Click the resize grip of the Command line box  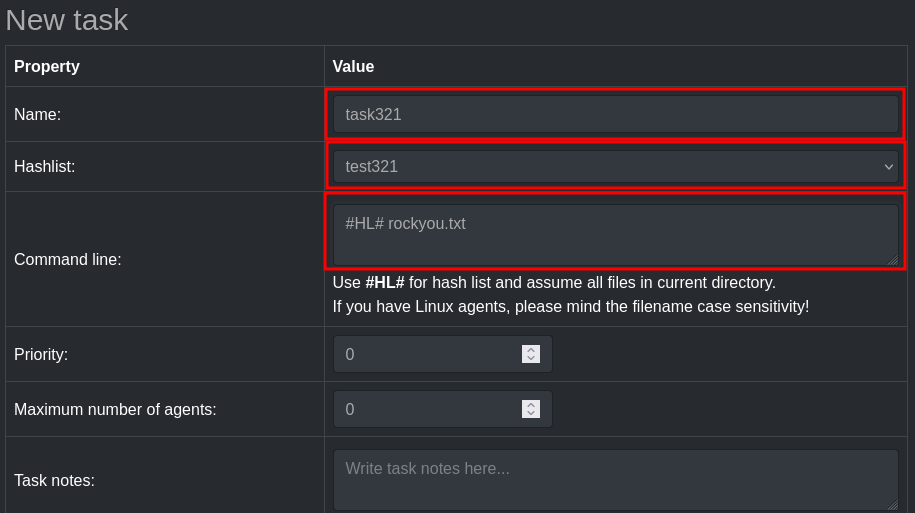893,260
